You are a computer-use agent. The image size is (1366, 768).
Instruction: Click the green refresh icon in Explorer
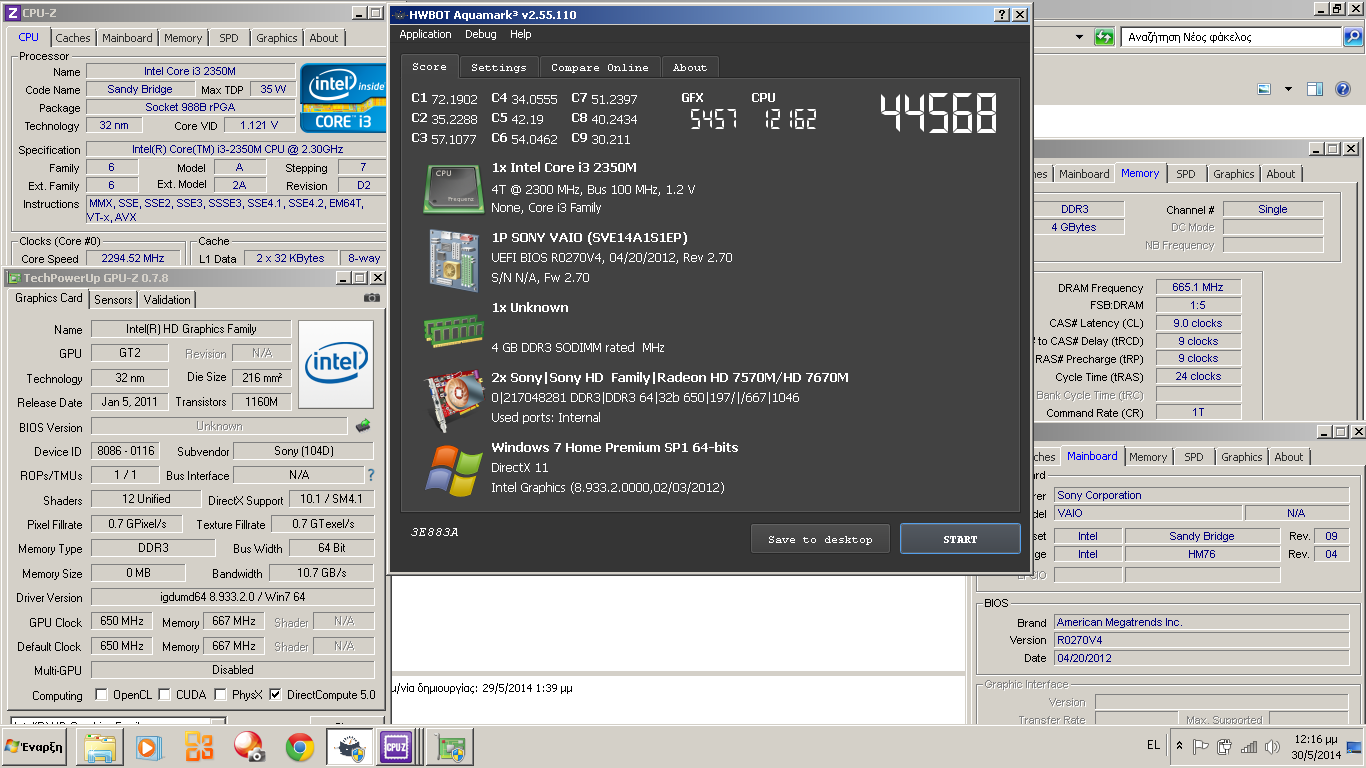click(x=1104, y=37)
